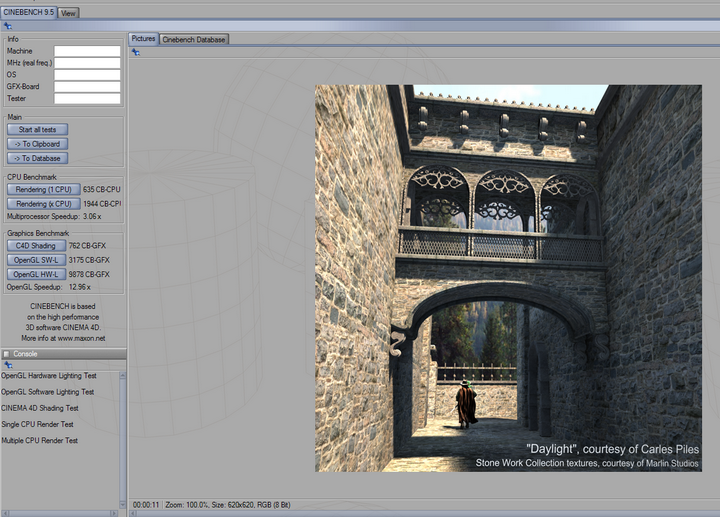Select Multiprocessor Speedup 3.06 x value

[x=92, y=216]
